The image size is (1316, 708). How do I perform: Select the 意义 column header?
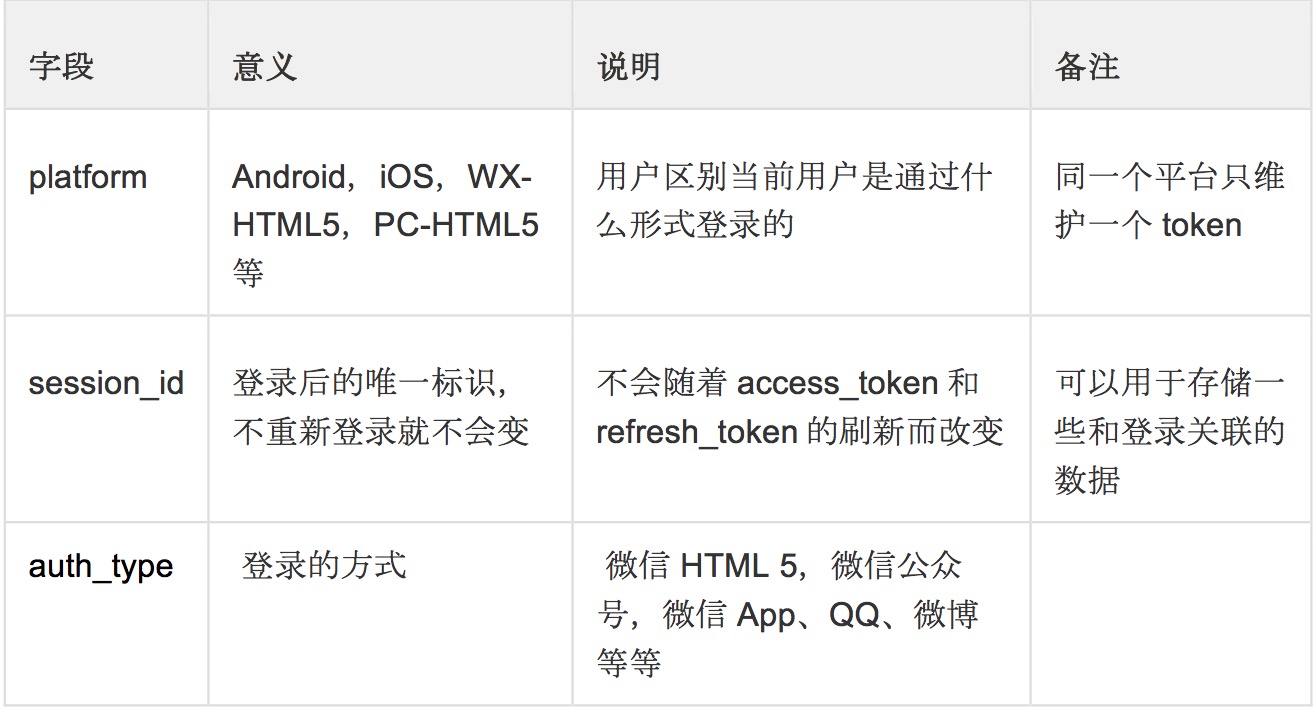coord(265,67)
